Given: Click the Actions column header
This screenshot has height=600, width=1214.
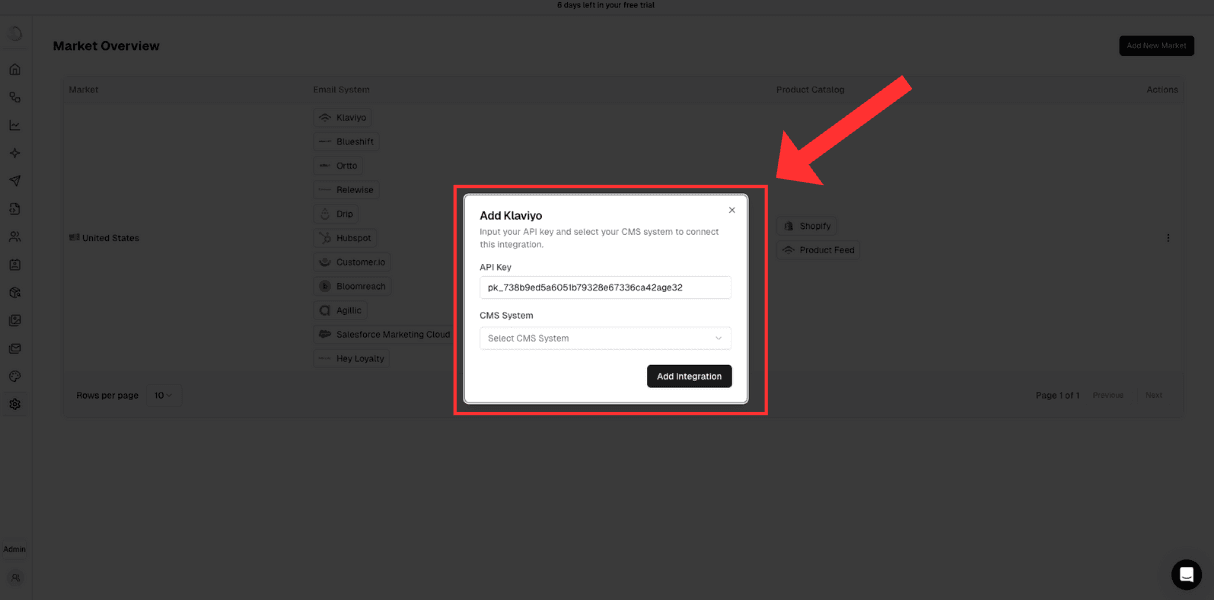Looking at the screenshot, I should pyautogui.click(x=1162, y=90).
